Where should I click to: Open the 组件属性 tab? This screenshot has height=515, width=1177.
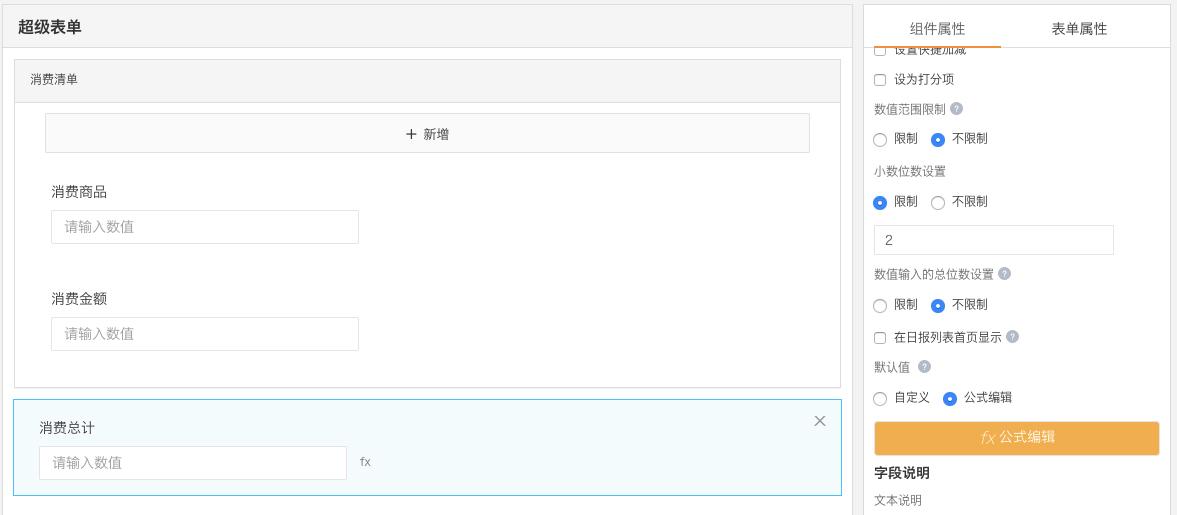(937, 29)
